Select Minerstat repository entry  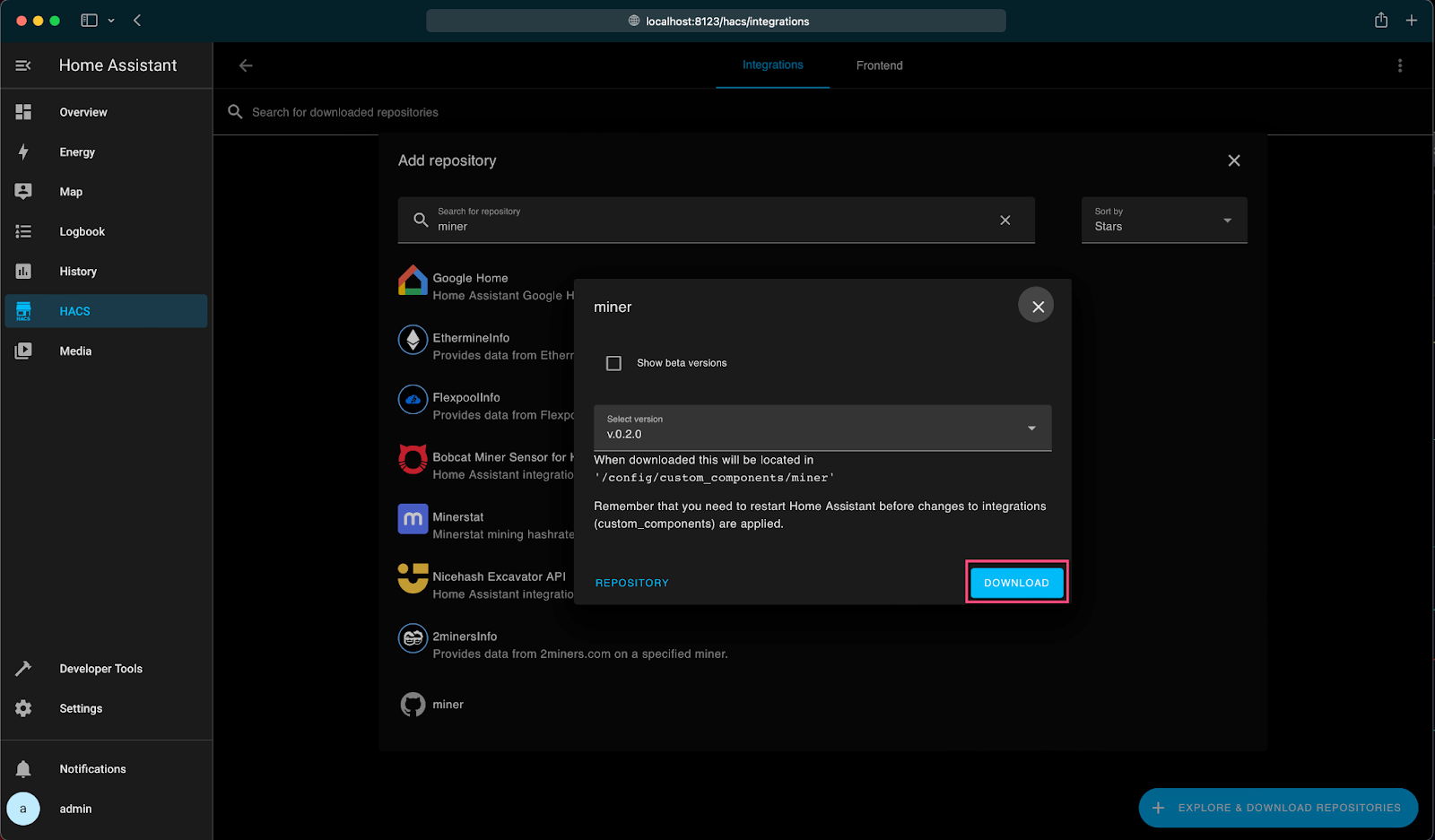(x=486, y=525)
